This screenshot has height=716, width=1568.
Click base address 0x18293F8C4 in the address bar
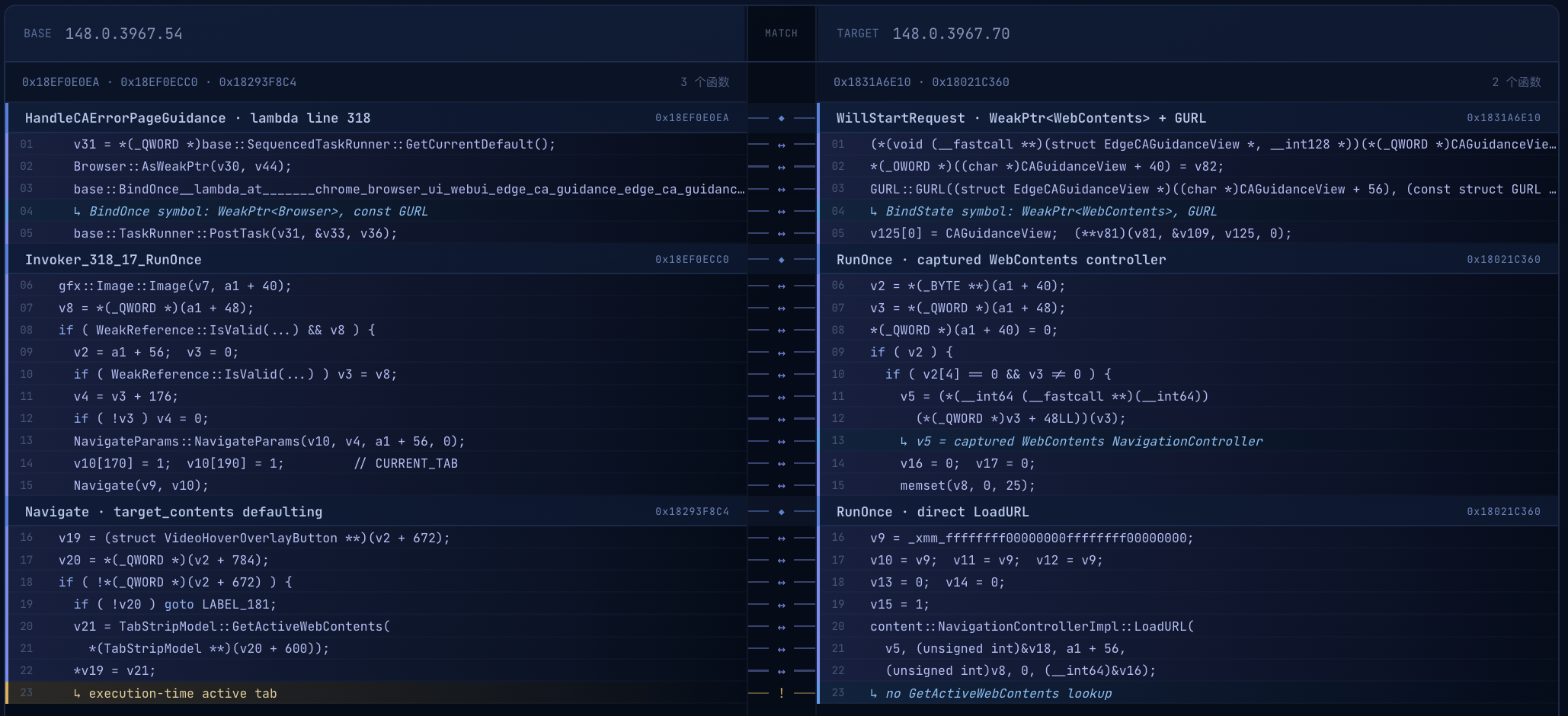pos(258,82)
